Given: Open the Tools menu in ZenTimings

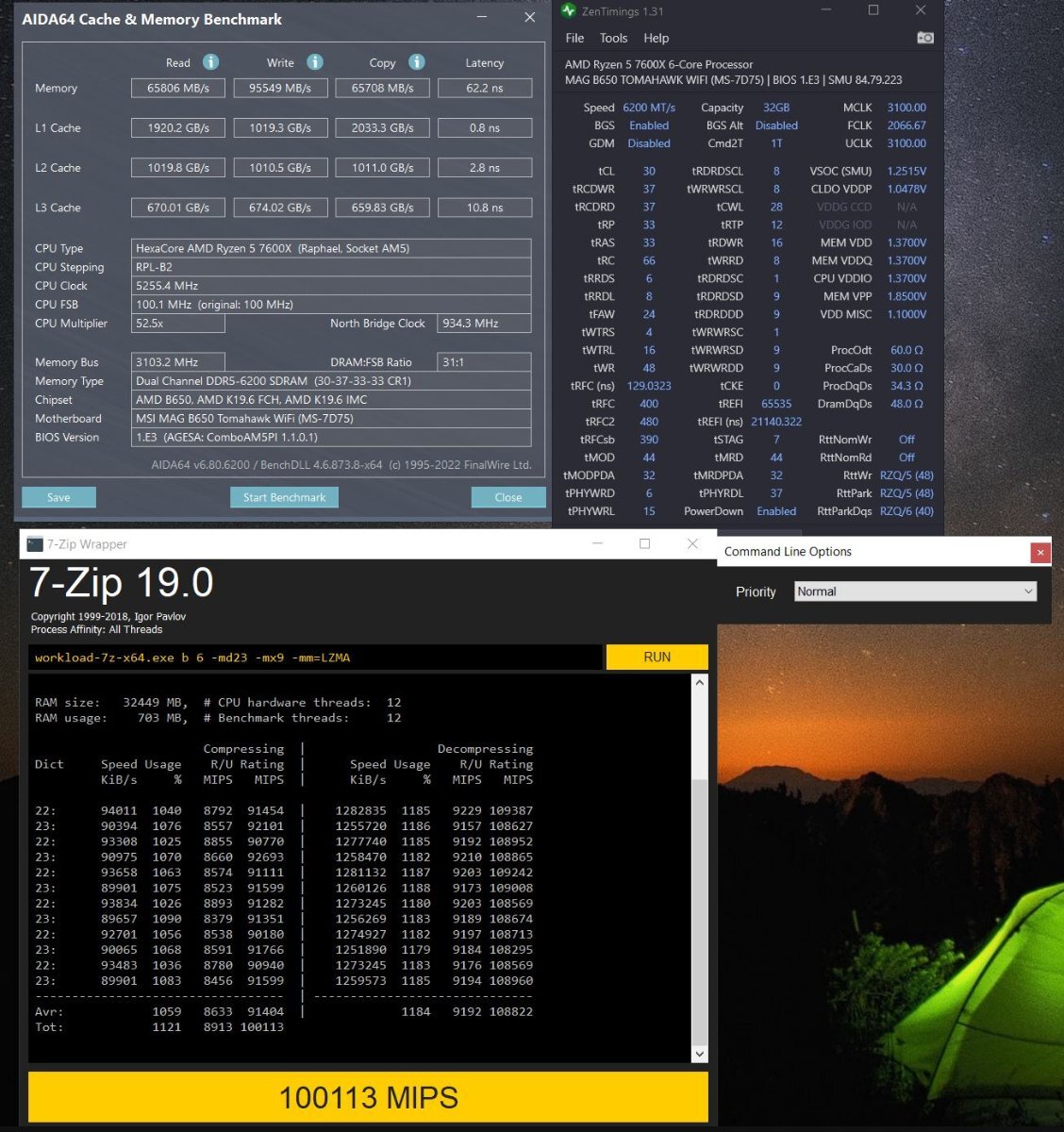Looking at the screenshot, I should [613, 38].
